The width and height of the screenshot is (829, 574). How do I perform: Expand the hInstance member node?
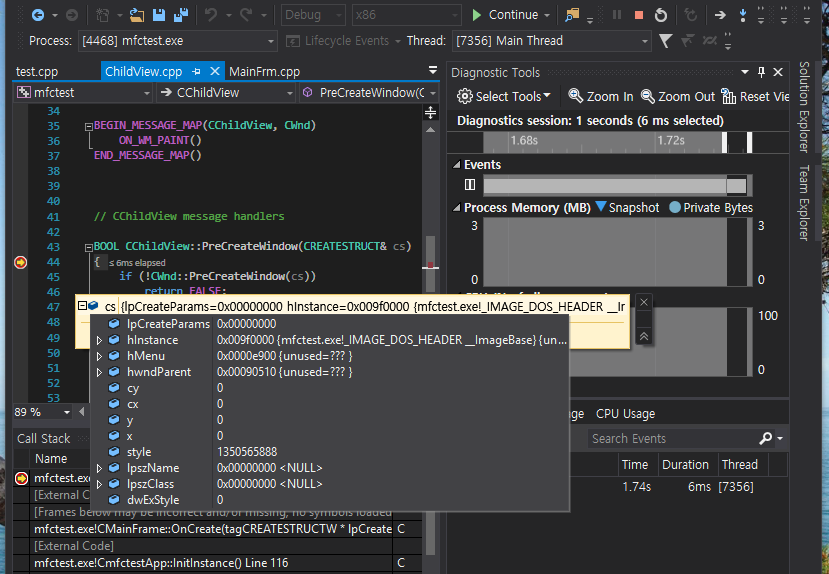(x=99, y=341)
